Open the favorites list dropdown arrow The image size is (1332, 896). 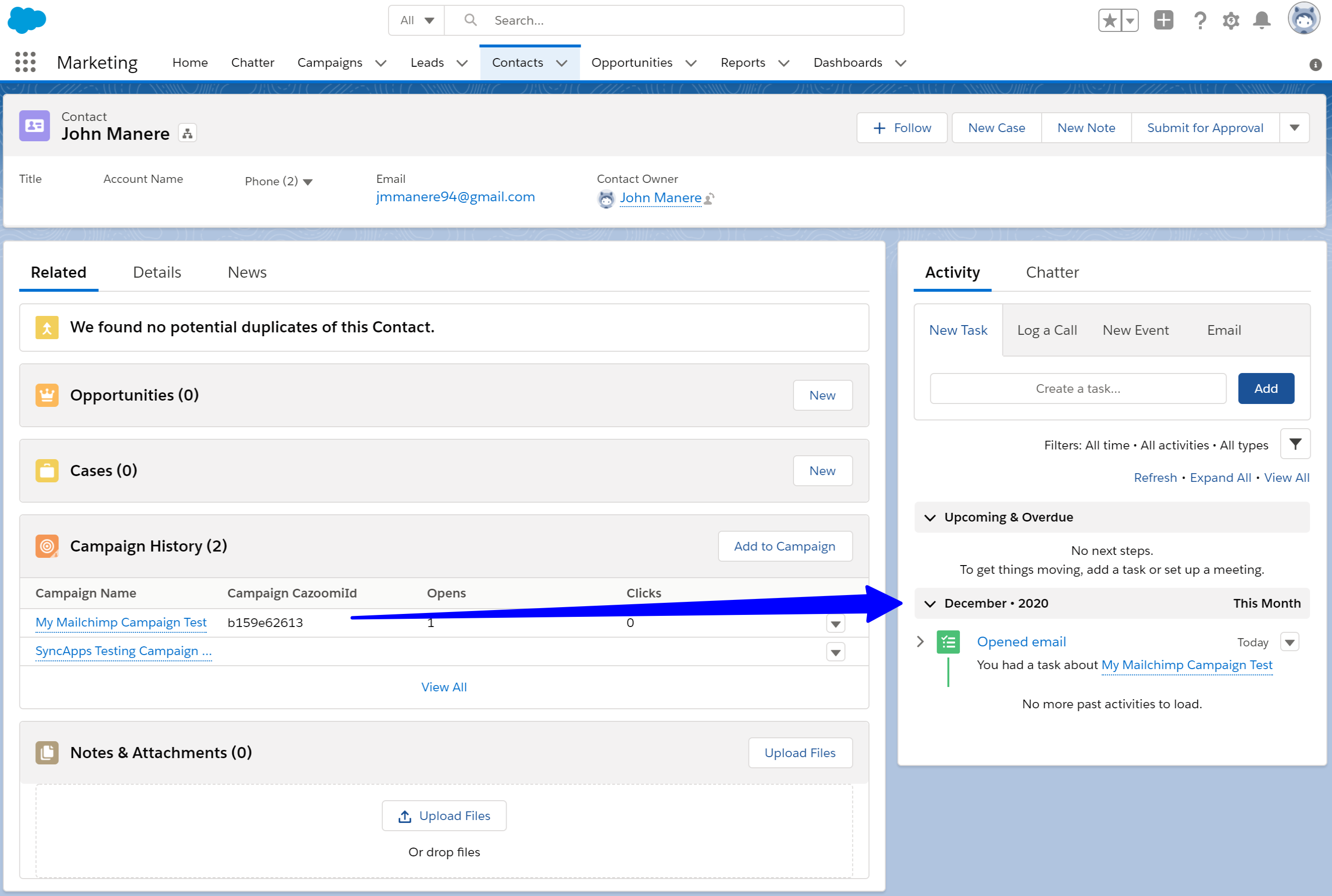click(x=1130, y=21)
